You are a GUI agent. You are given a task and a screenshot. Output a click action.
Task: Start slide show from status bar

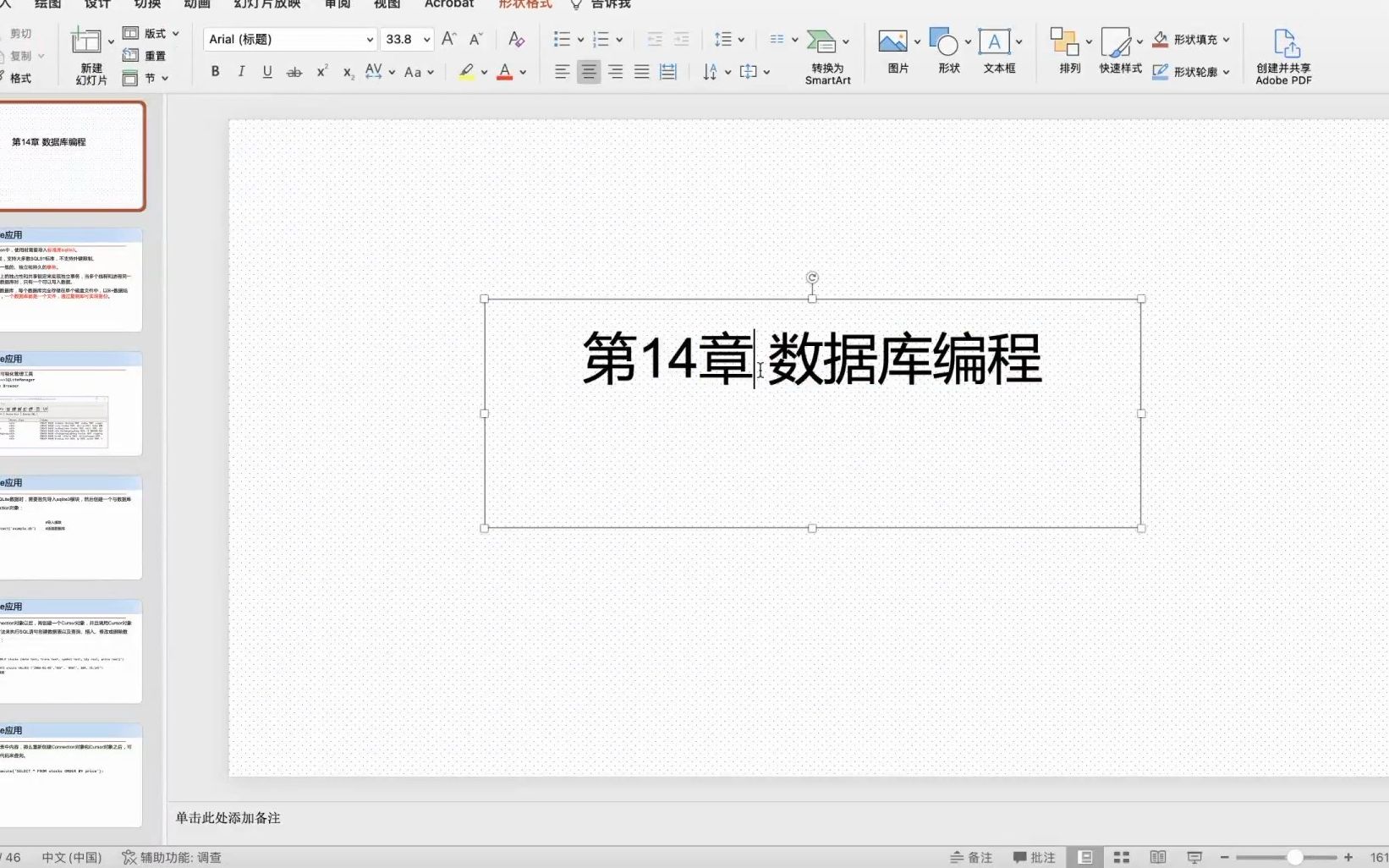(x=1194, y=857)
